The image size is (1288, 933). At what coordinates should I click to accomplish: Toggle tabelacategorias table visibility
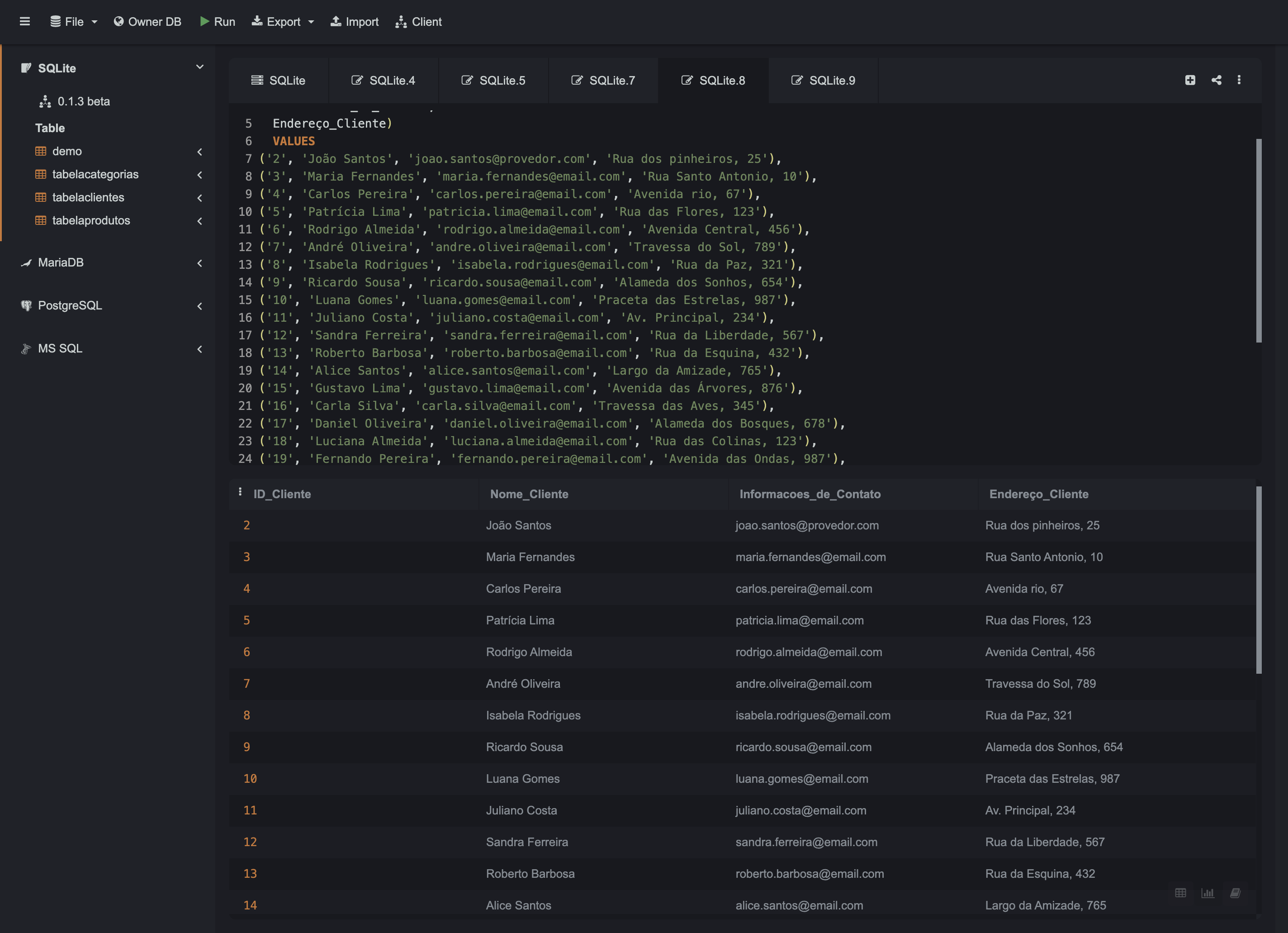point(200,174)
